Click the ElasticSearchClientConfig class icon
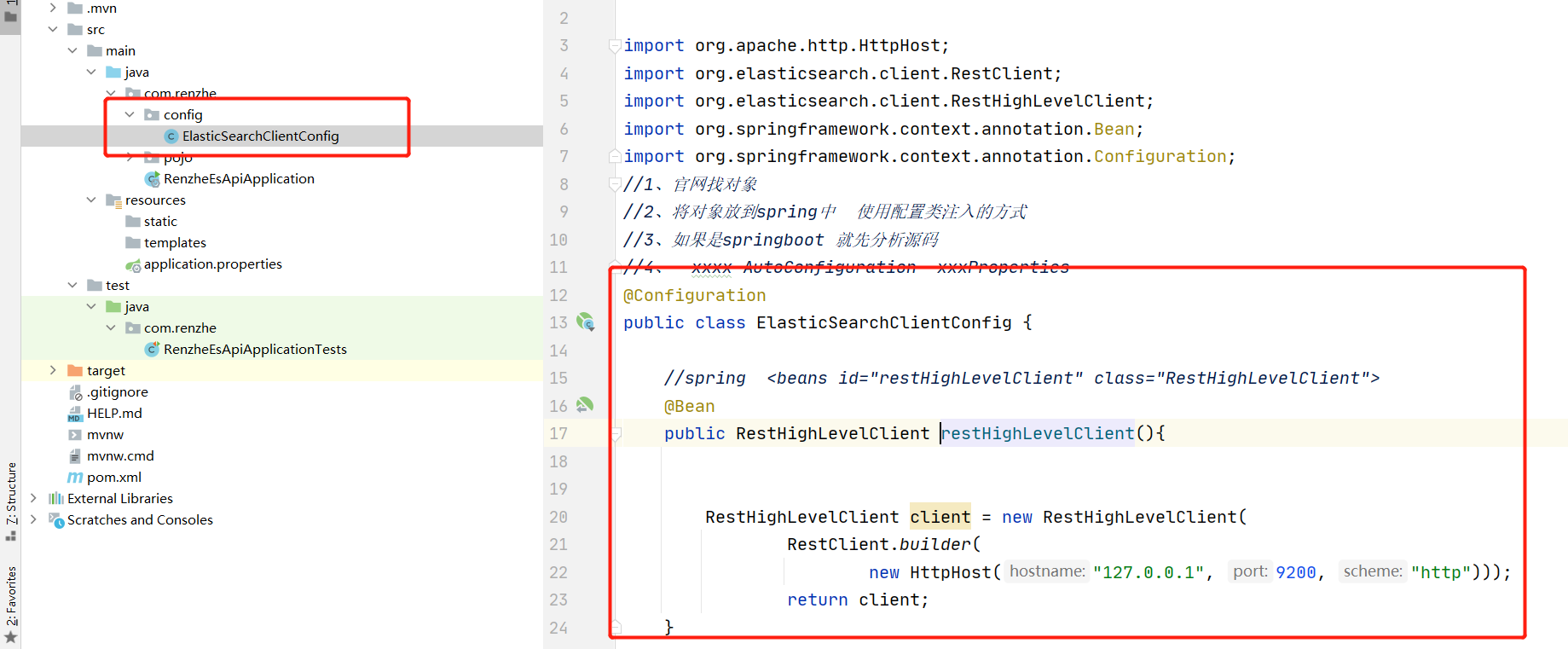 coord(171,136)
